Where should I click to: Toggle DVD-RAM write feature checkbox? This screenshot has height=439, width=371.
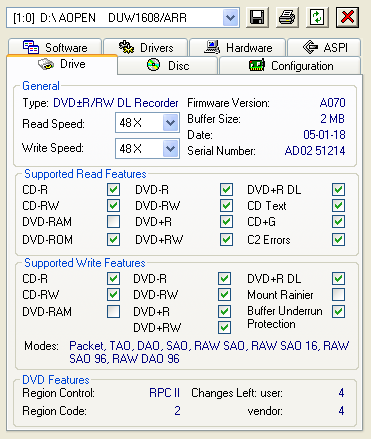[113, 312]
